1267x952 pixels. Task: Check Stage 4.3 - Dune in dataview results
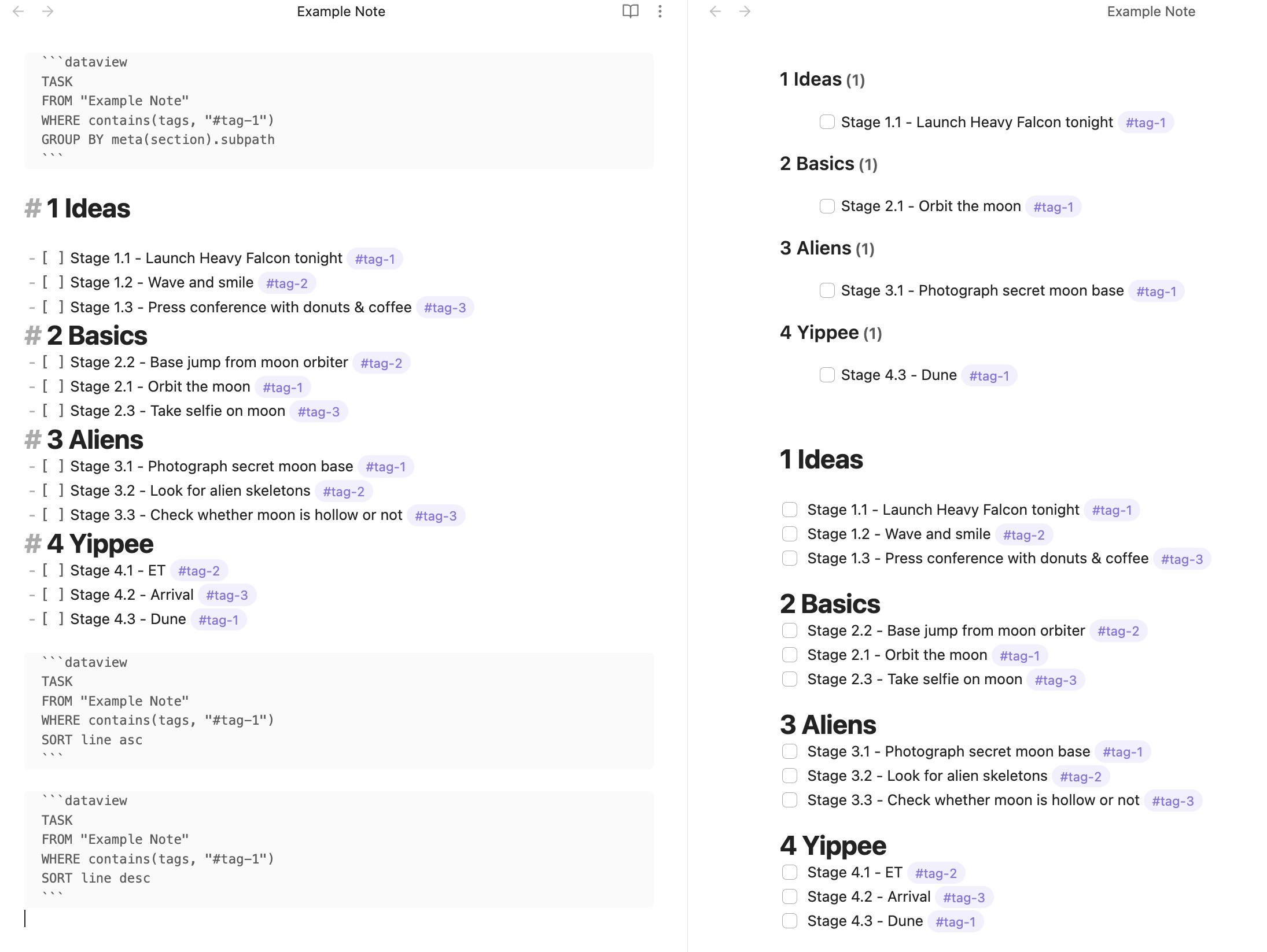pos(827,375)
